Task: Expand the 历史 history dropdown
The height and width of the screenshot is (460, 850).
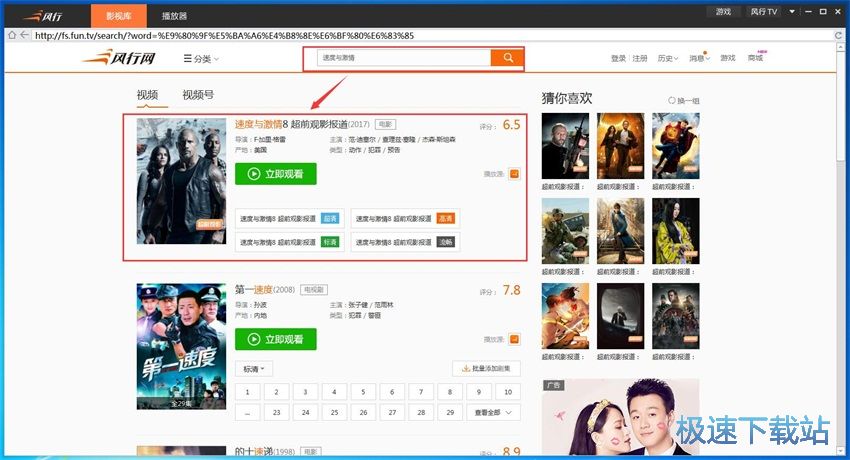Action: pyautogui.click(x=668, y=58)
